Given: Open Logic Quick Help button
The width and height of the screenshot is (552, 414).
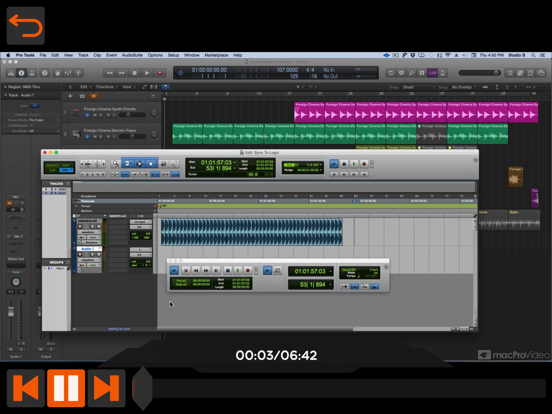Looking at the screenshot, I should (x=44, y=73).
